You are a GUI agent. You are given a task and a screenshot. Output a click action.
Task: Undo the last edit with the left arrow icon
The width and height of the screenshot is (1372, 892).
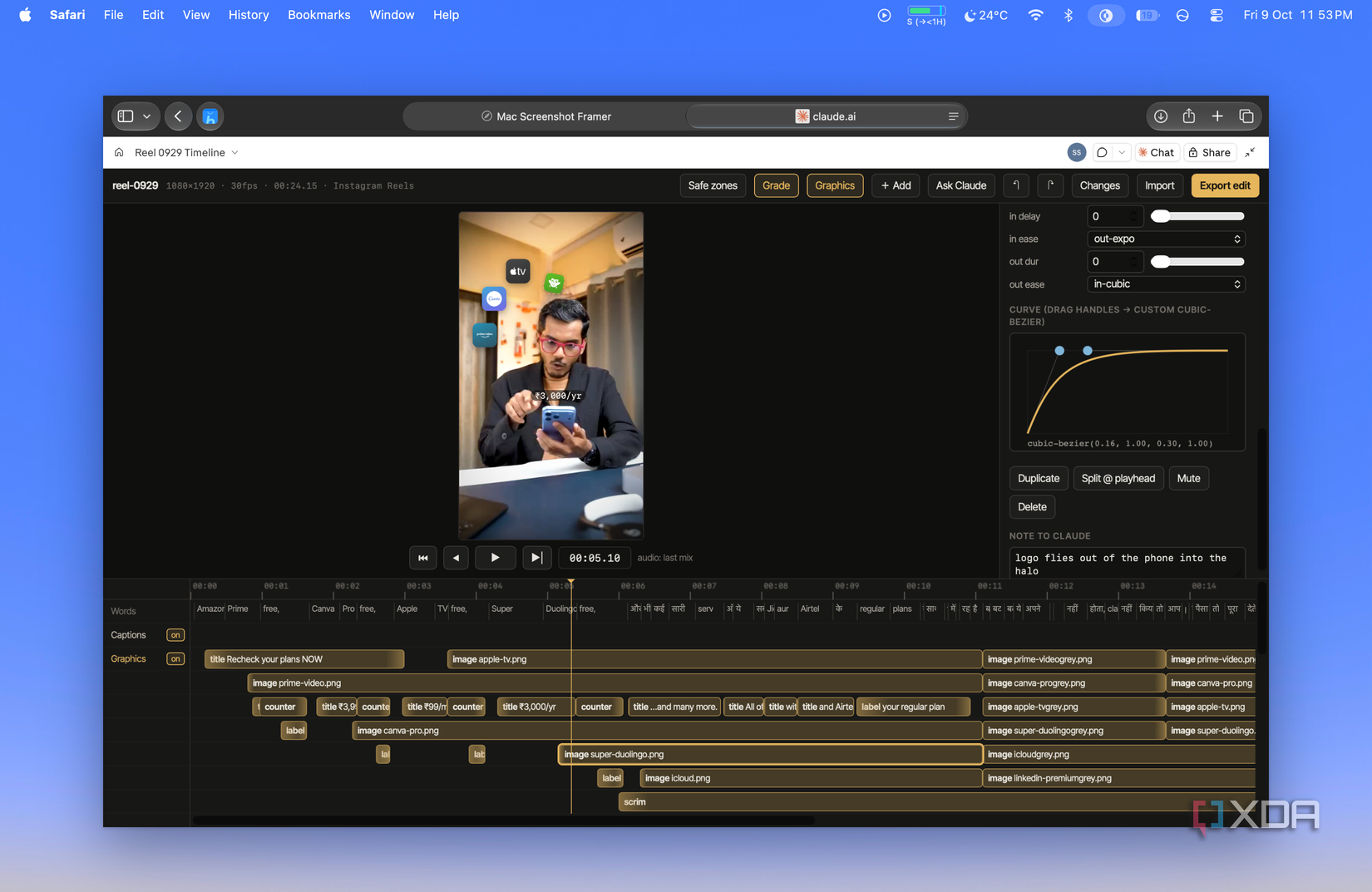coord(1016,185)
